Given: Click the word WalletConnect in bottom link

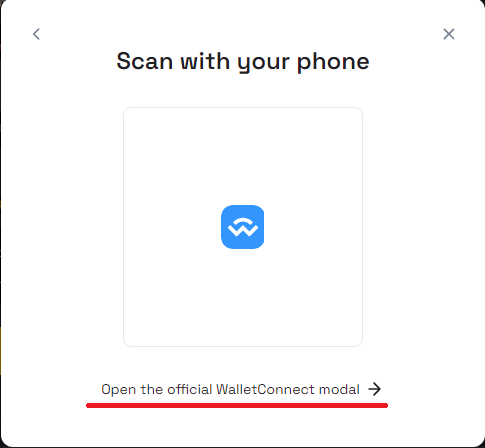Looking at the screenshot, I should (265, 389).
